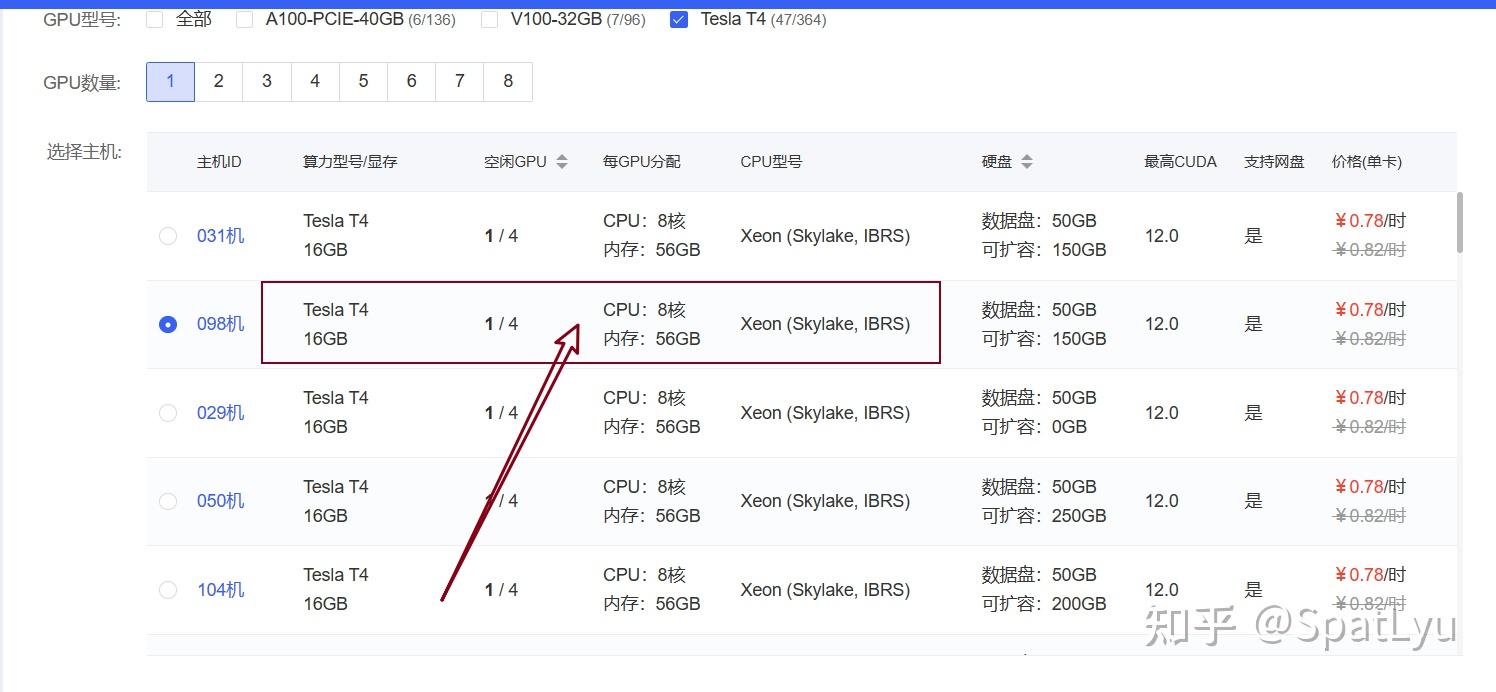Select GPU quantity 2

coord(218,82)
